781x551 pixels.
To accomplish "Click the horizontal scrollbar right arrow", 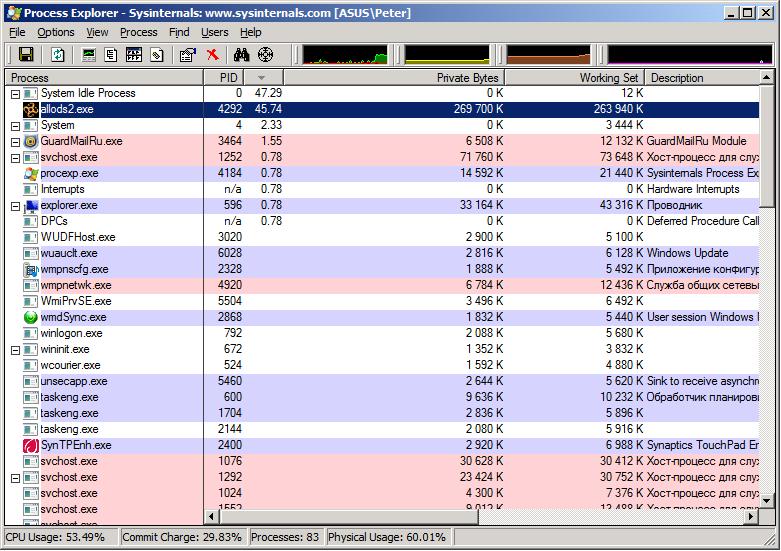I will [751, 517].
